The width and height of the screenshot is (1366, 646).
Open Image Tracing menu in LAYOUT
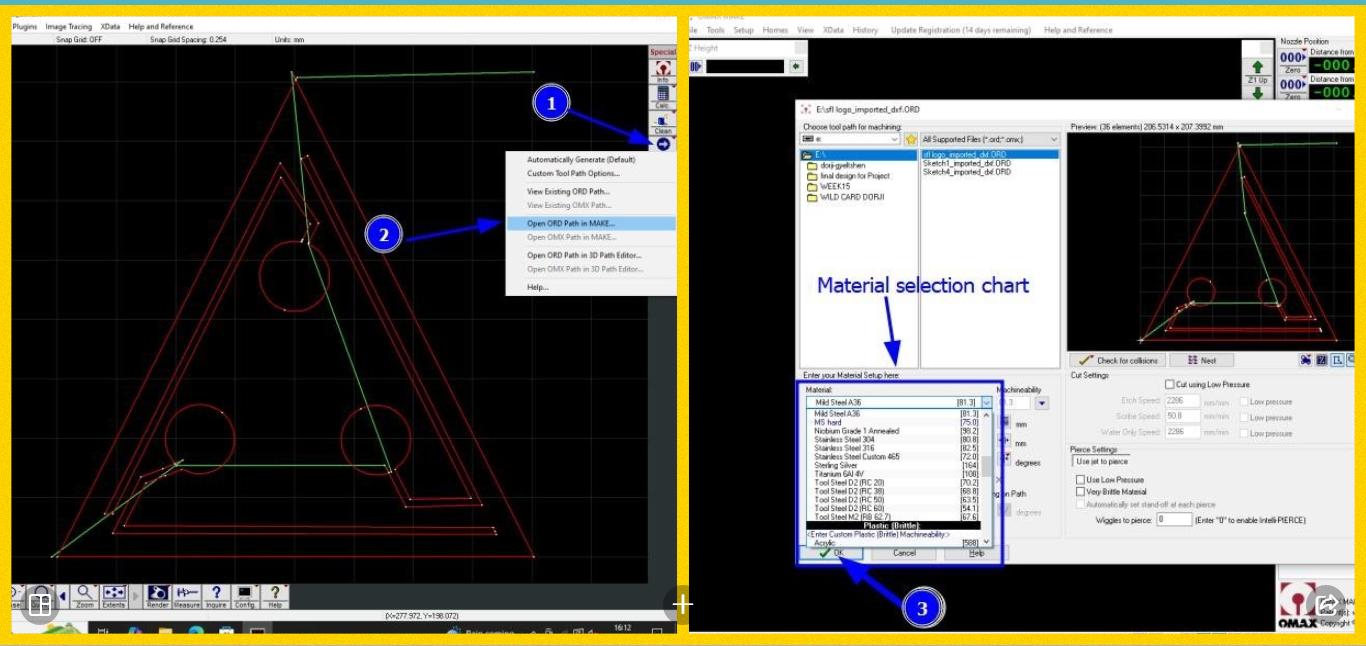coord(68,27)
